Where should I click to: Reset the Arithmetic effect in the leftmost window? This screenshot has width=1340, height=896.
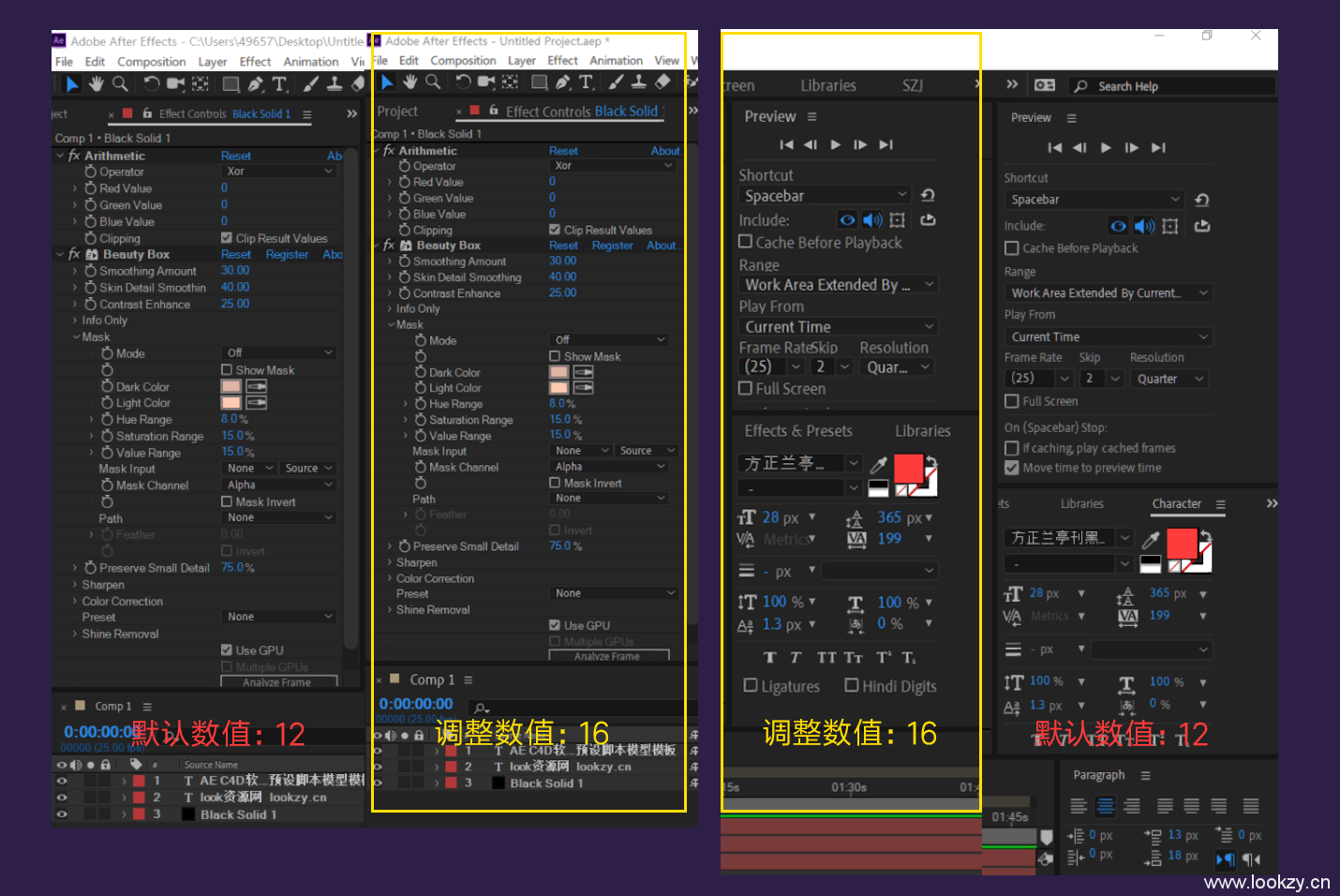(236, 156)
